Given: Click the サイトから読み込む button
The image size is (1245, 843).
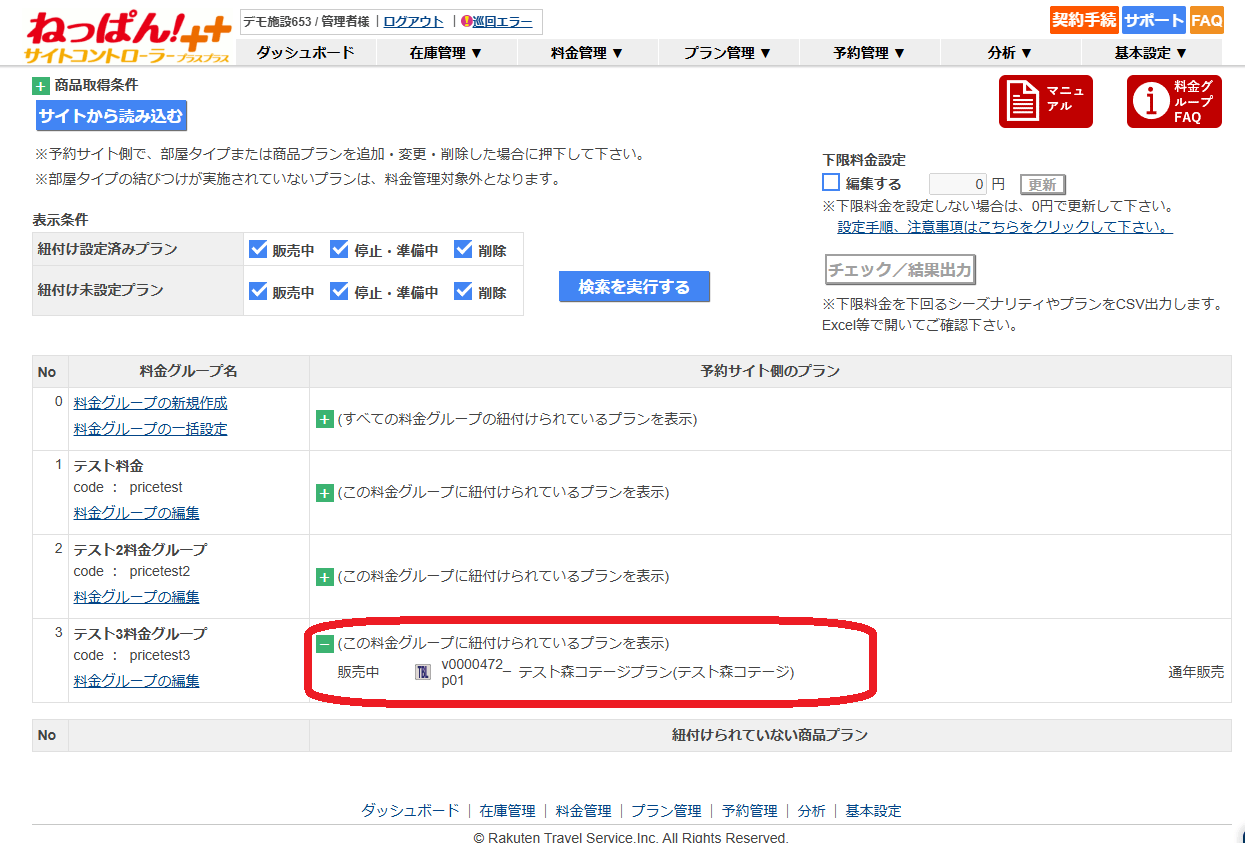Looking at the screenshot, I should pyautogui.click(x=111, y=116).
